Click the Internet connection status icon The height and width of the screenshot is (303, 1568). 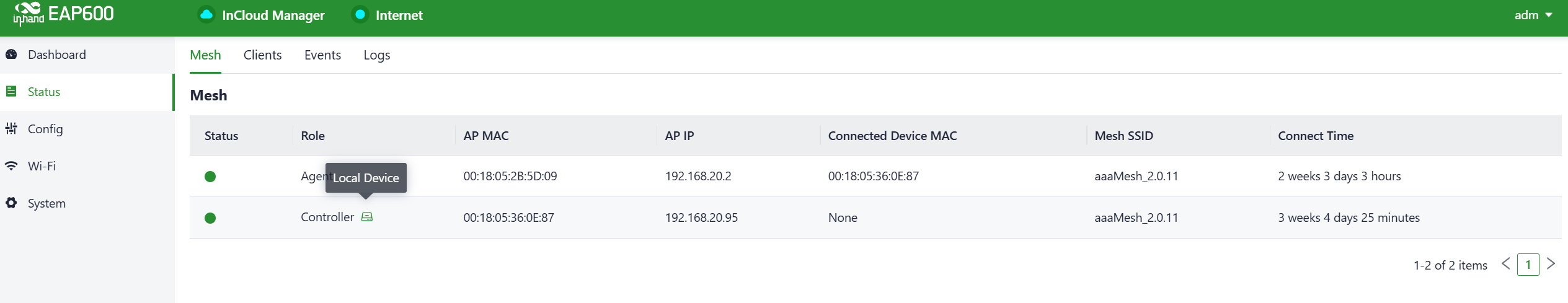[360, 15]
